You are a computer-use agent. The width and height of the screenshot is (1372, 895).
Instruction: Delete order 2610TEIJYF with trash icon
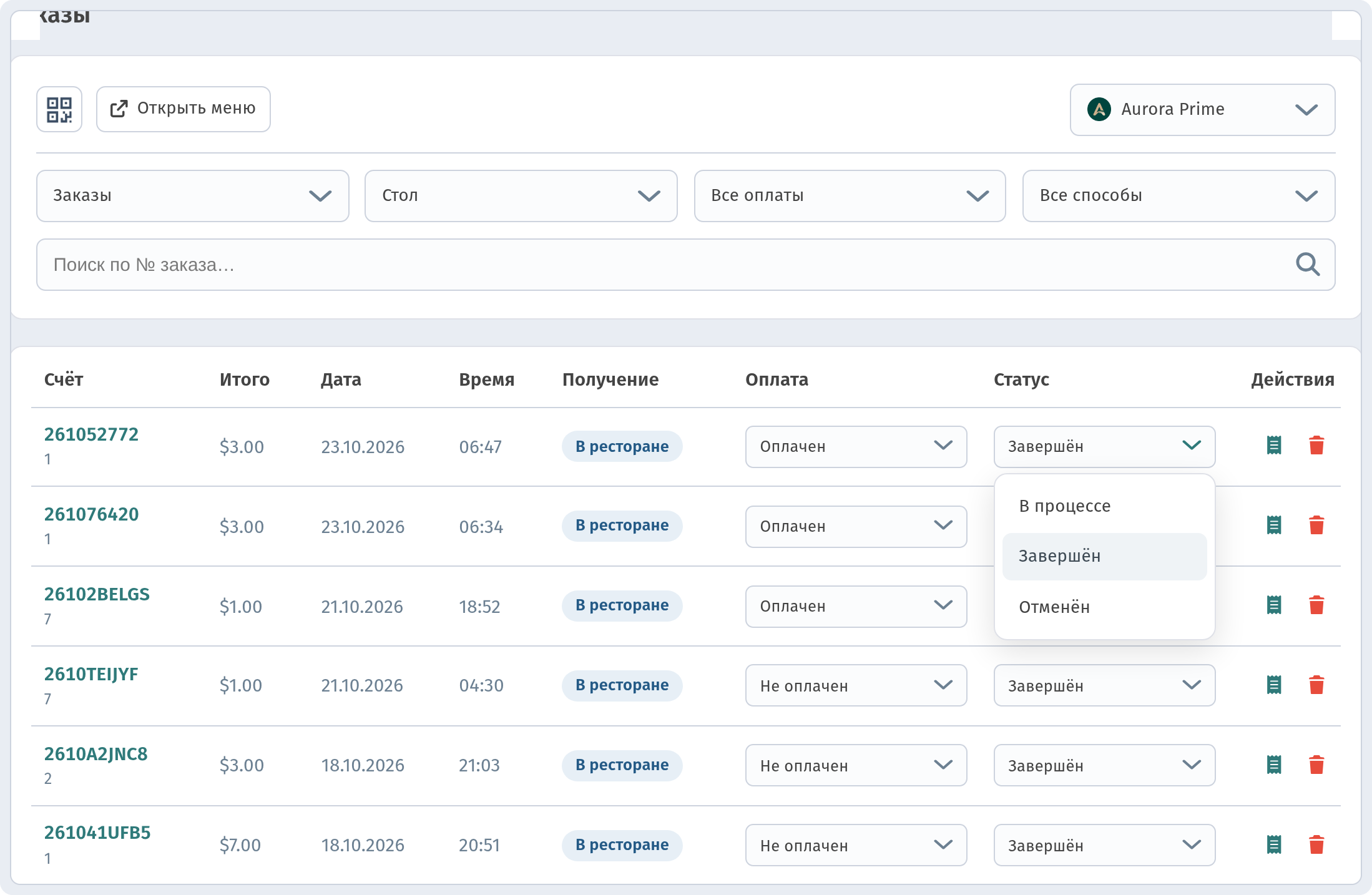pos(1316,685)
